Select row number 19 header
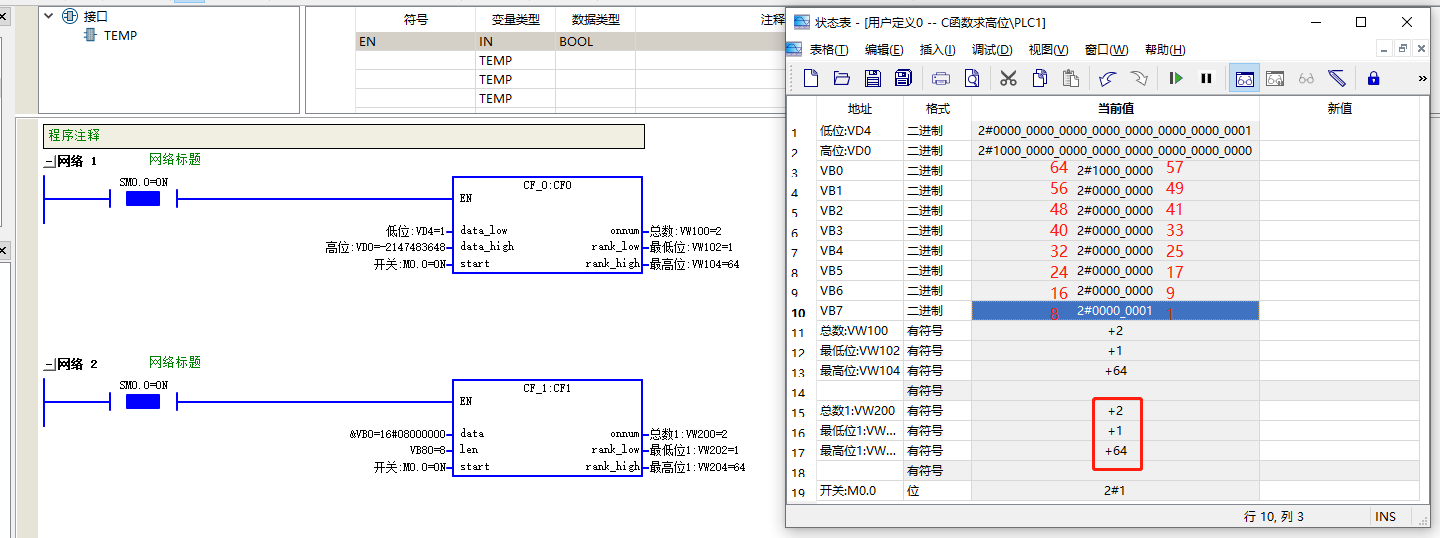The height and width of the screenshot is (538, 1440). [802, 491]
